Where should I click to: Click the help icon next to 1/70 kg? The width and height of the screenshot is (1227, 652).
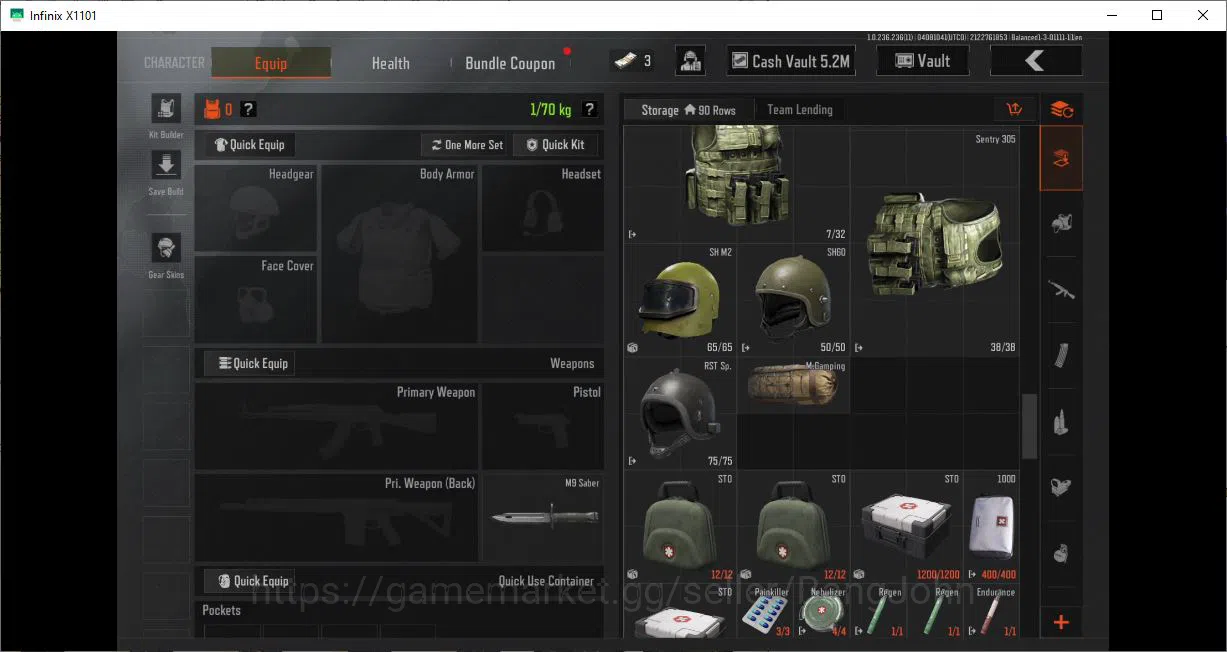click(590, 109)
